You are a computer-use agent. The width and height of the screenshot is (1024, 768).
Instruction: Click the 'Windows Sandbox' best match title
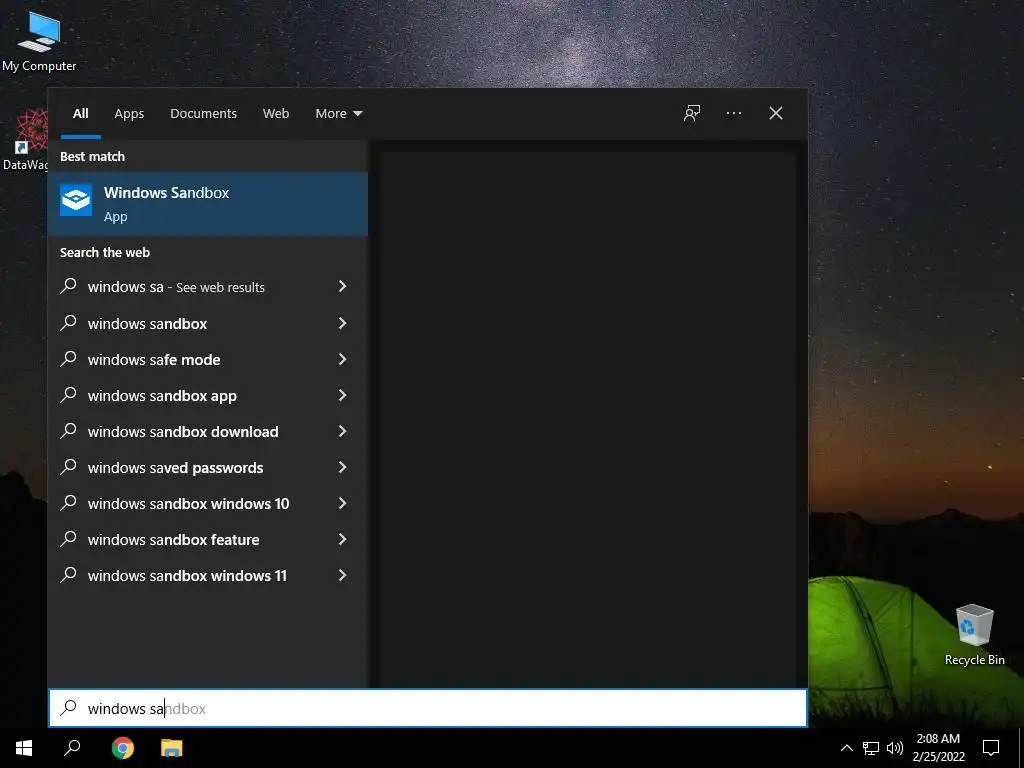point(167,193)
